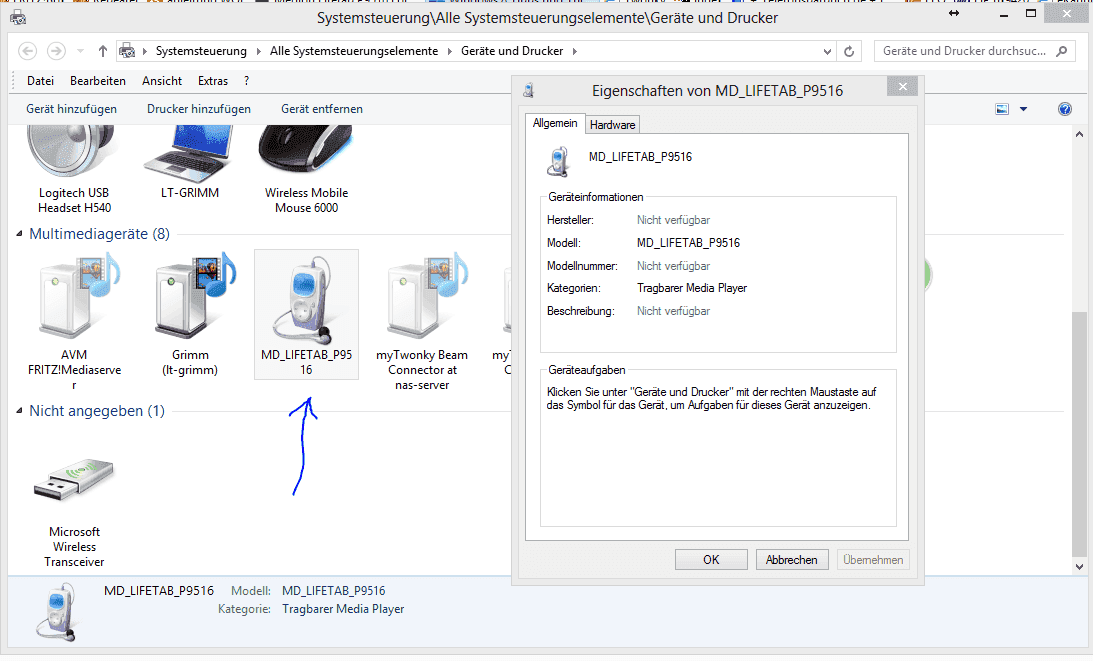
Task: Click the window title bar printer icon
Action: click(18, 18)
